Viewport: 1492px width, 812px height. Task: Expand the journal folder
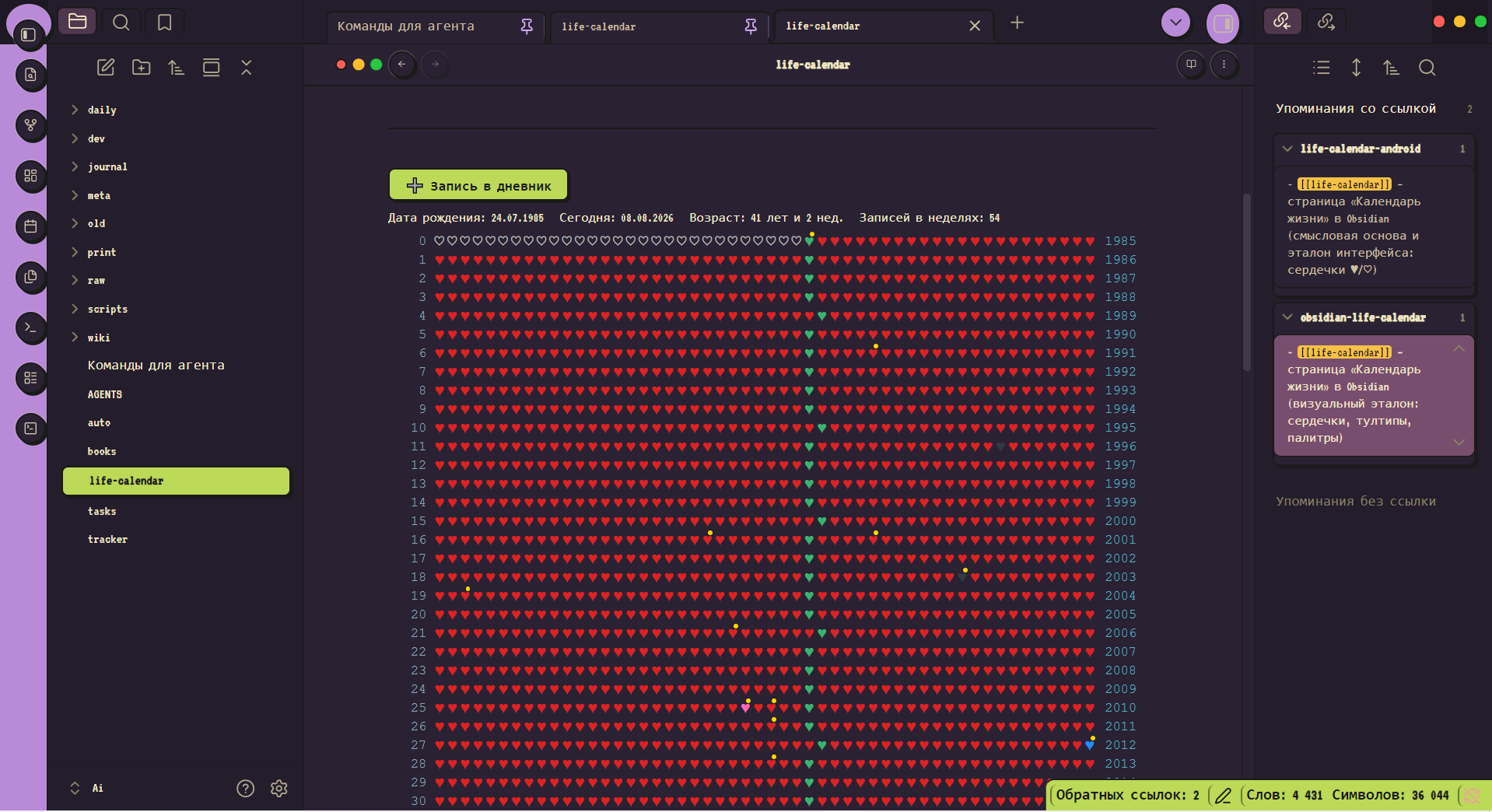(x=75, y=166)
